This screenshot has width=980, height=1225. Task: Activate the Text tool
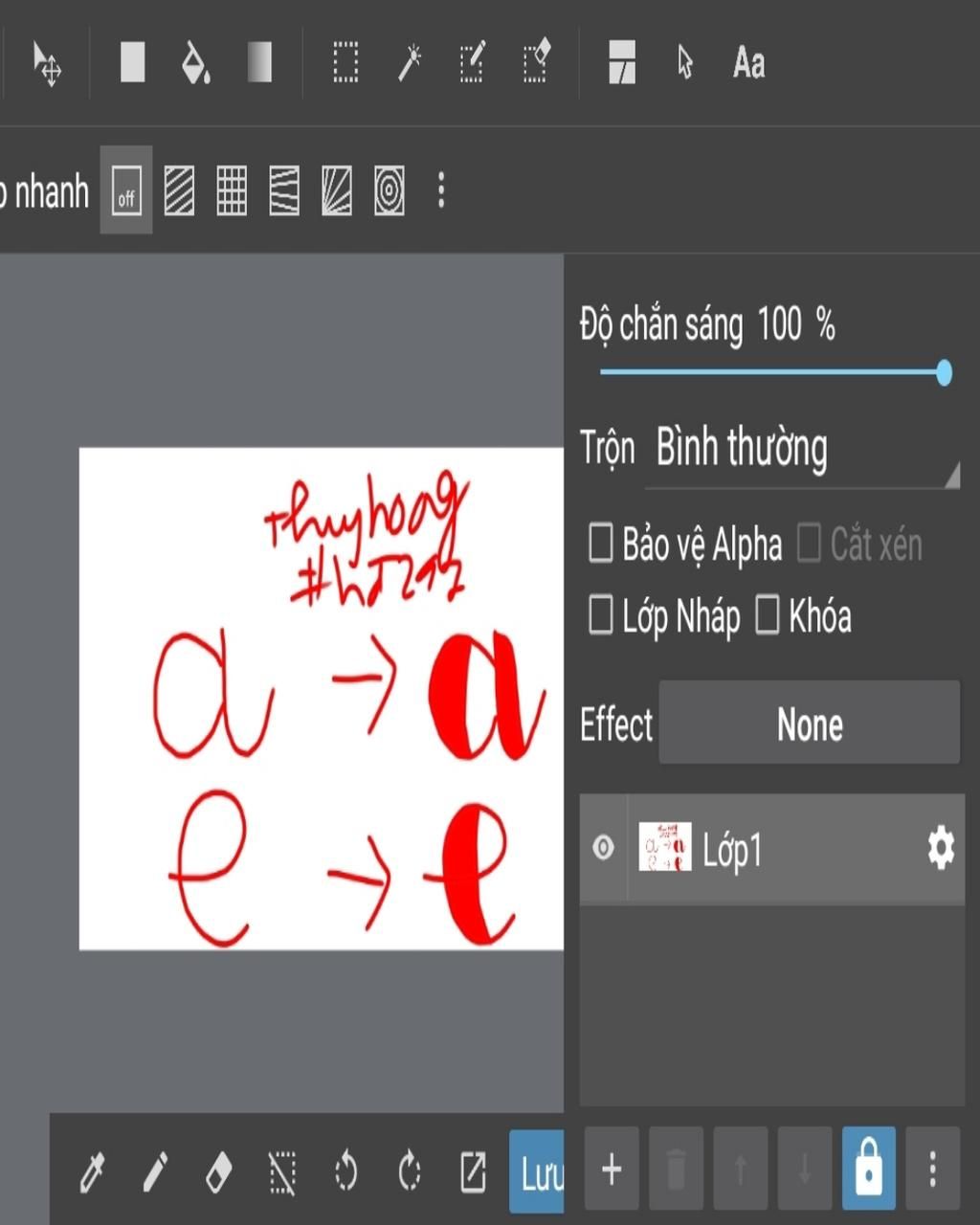click(x=748, y=64)
